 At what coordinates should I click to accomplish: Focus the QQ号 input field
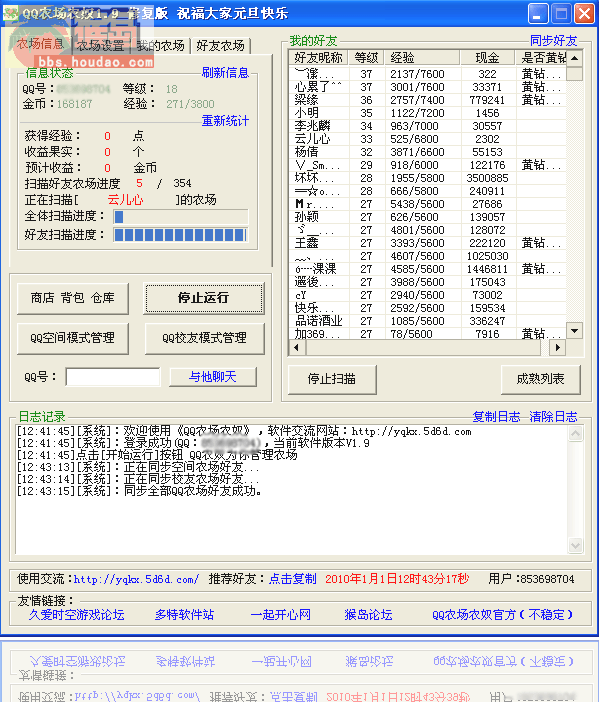click(x=113, y=377)
